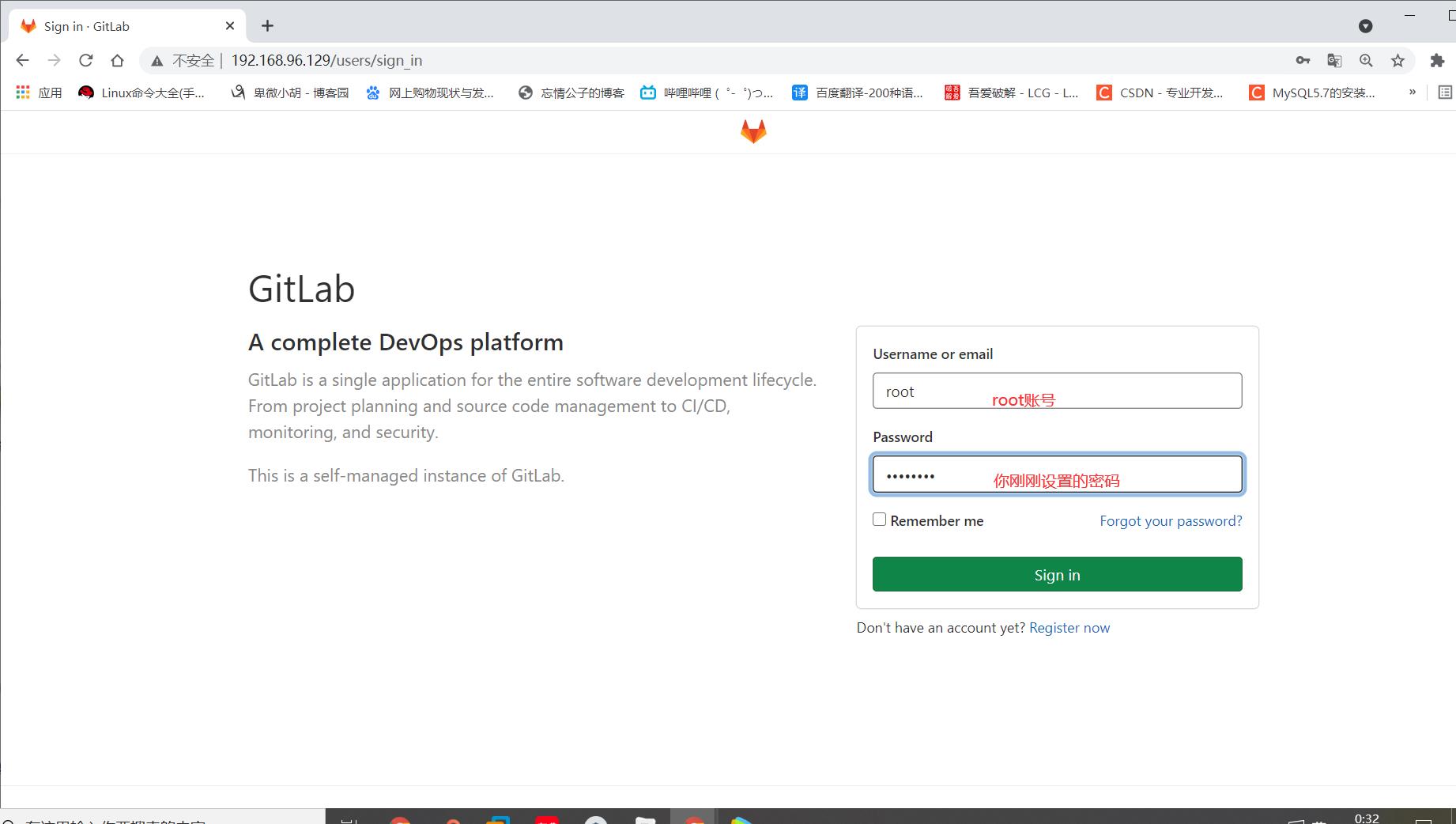Open 忘情公子的博客 bookmark
Viewport: 1456px width, 824px height.
pos(571,93)
